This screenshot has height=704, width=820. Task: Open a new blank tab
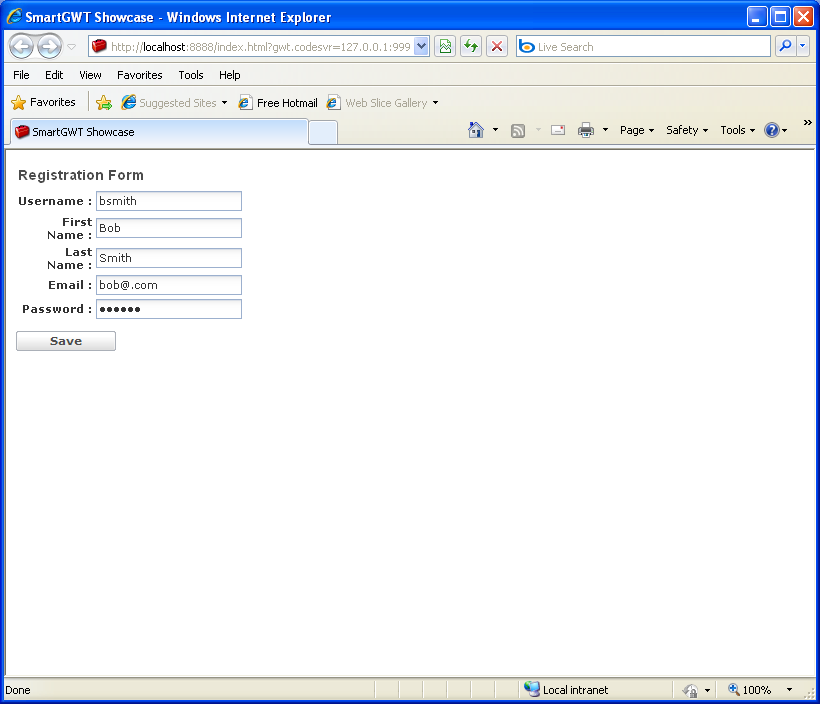[x=323, y=132]
